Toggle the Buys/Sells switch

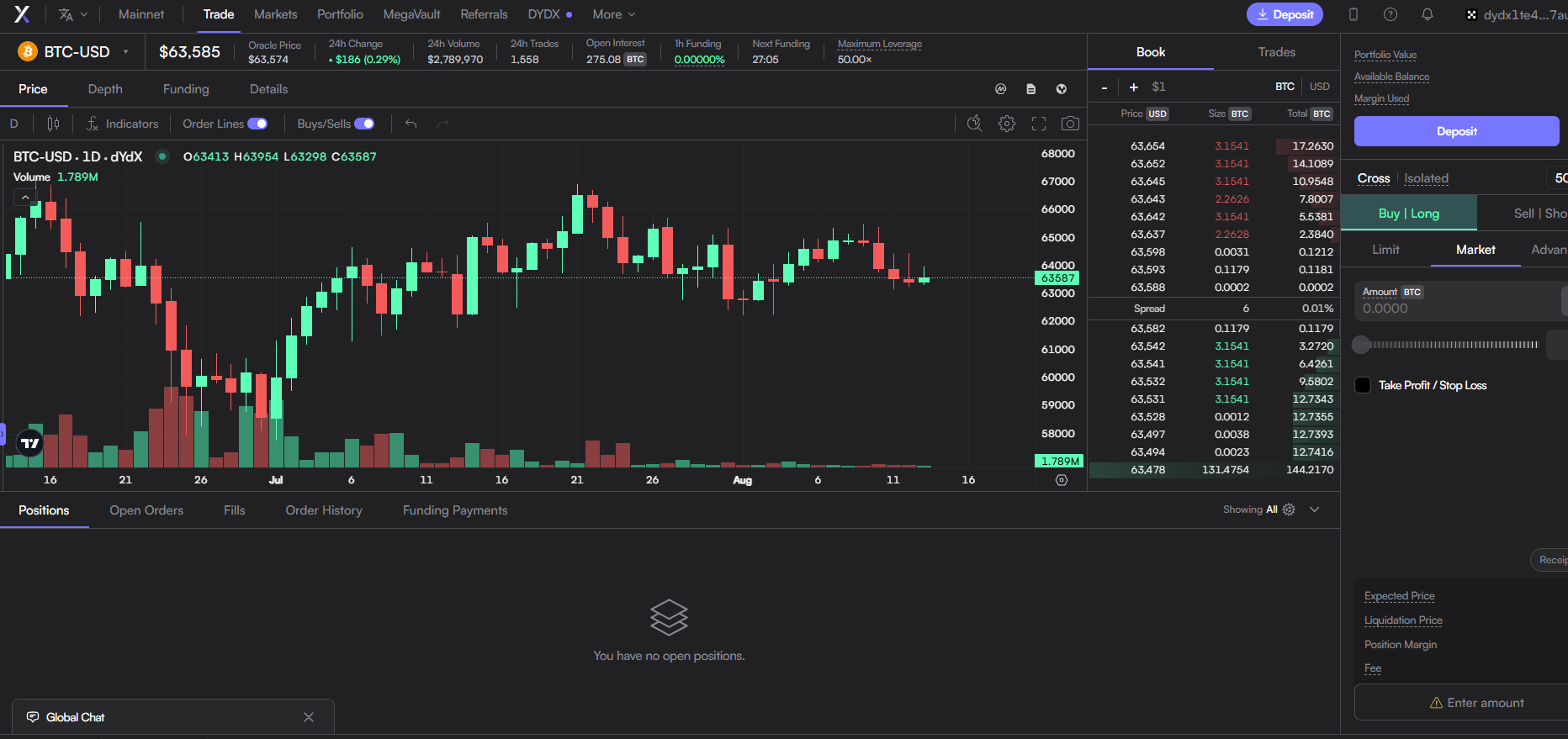coord(364,124)
